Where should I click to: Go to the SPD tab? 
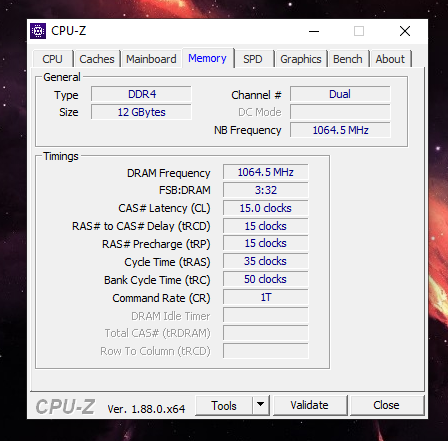pyautogui.click(x=253, y=59)
